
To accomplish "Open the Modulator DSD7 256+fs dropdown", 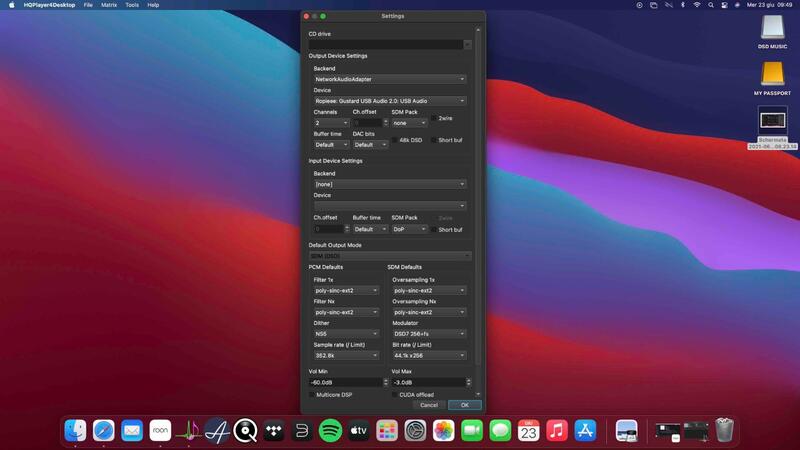I will pyautogui.click(x=428, y=334).
